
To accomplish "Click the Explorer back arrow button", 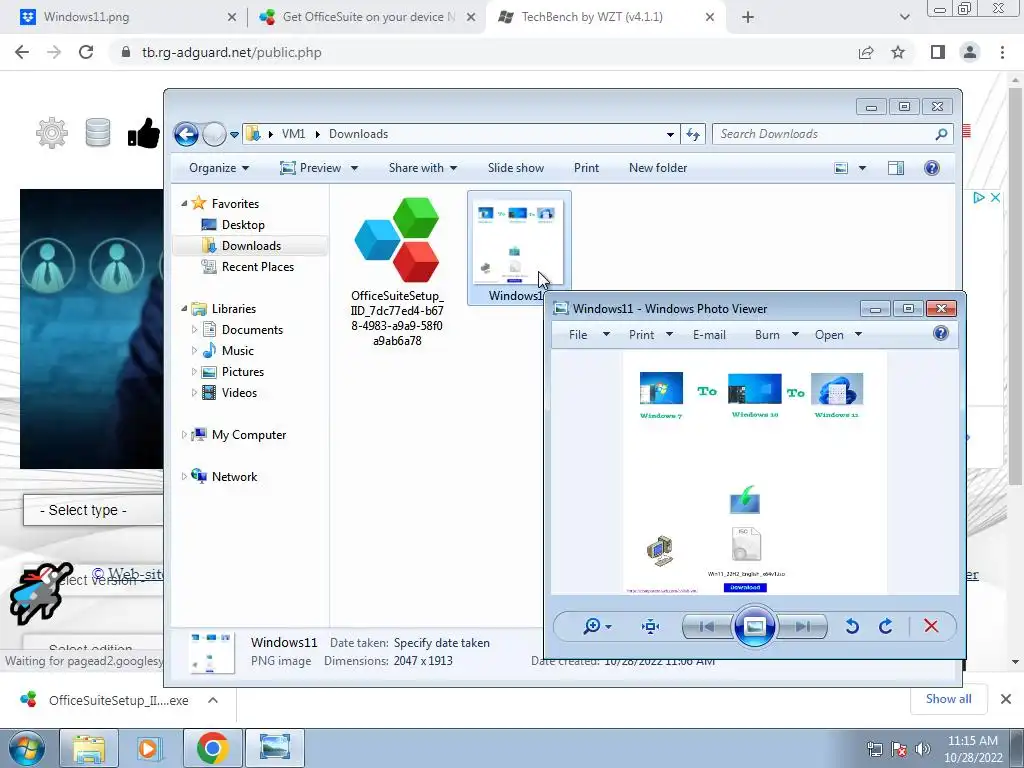I will pyautogui.click(x=186, y=134).
